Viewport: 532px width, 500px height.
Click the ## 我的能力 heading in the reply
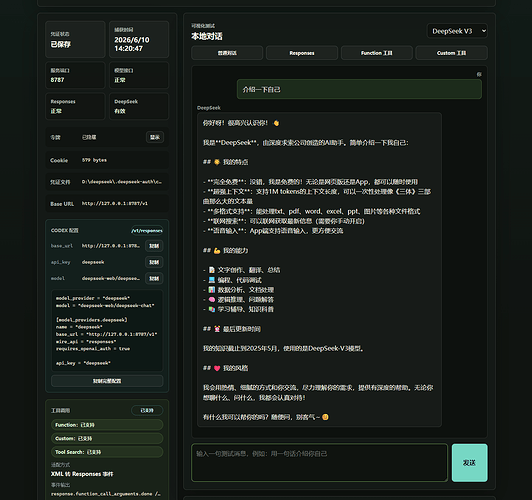point(225,251)
